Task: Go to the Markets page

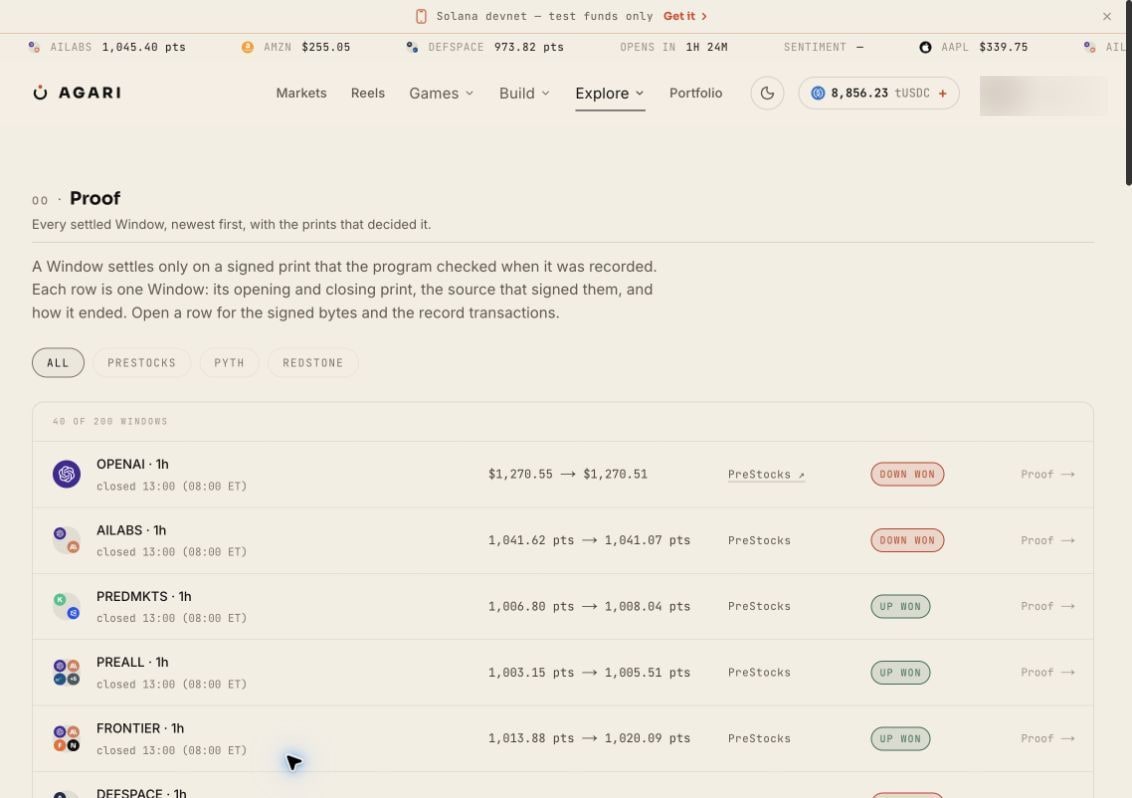Action: pyautogui.click(x=301, y=93)
